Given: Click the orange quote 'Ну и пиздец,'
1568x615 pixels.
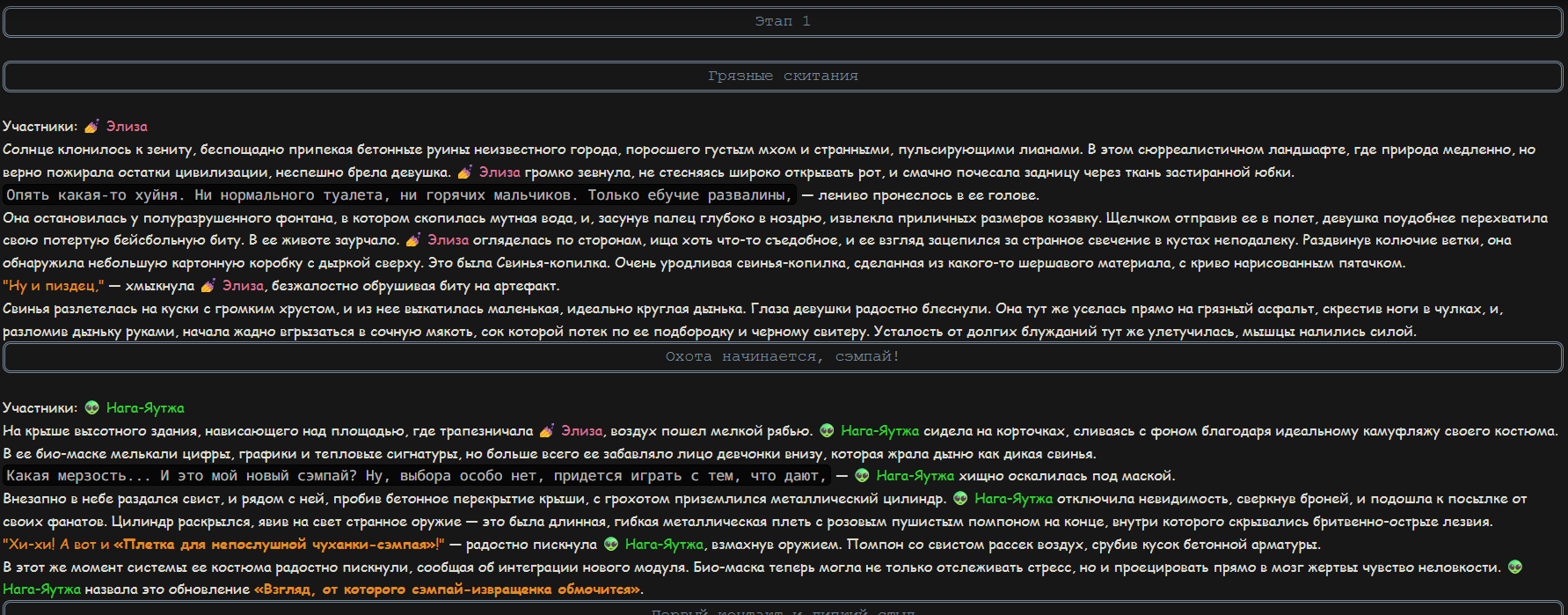Looking at the screenshot, I should click(54, 286).
